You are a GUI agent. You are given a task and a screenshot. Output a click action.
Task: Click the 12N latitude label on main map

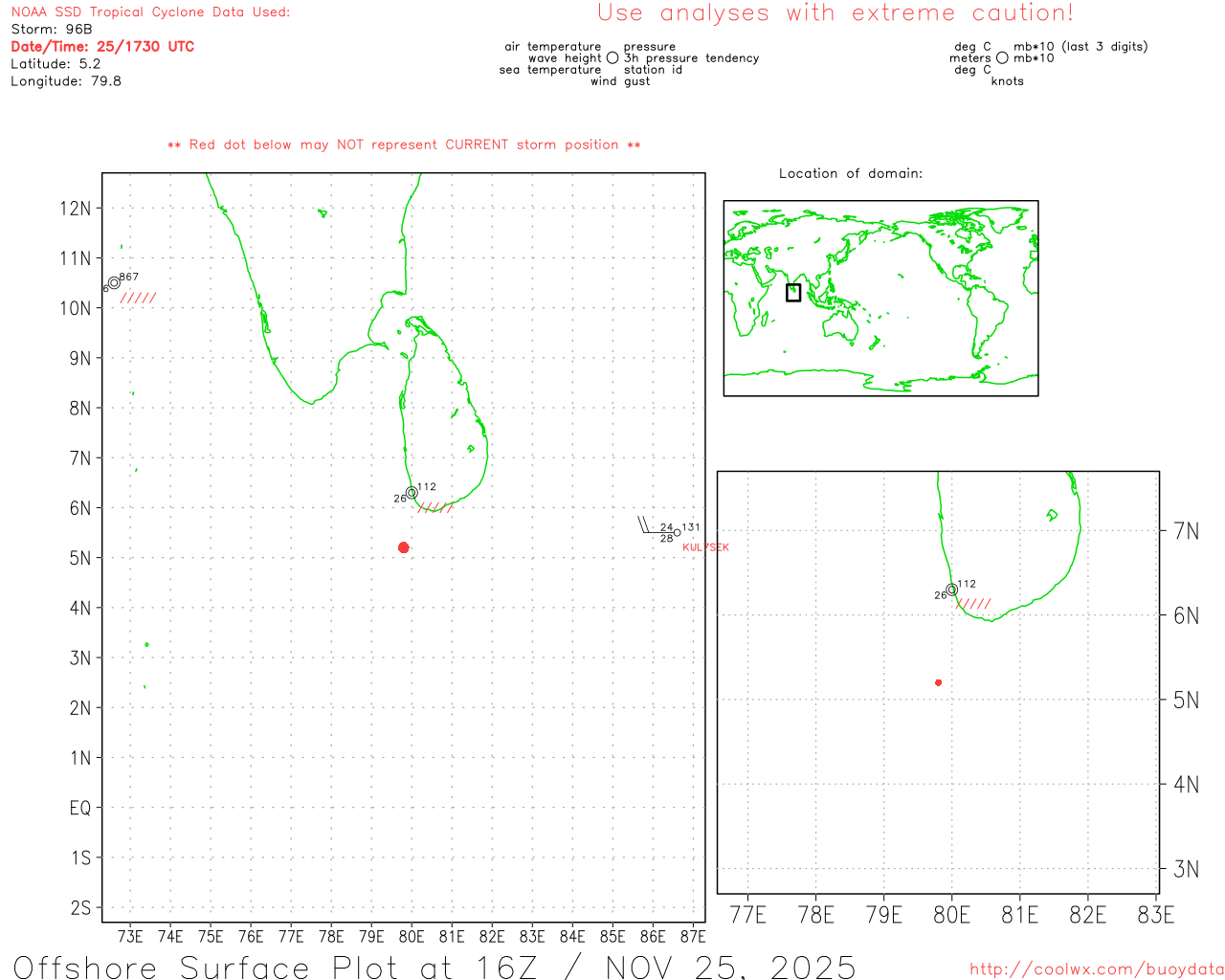coord(76,209)
